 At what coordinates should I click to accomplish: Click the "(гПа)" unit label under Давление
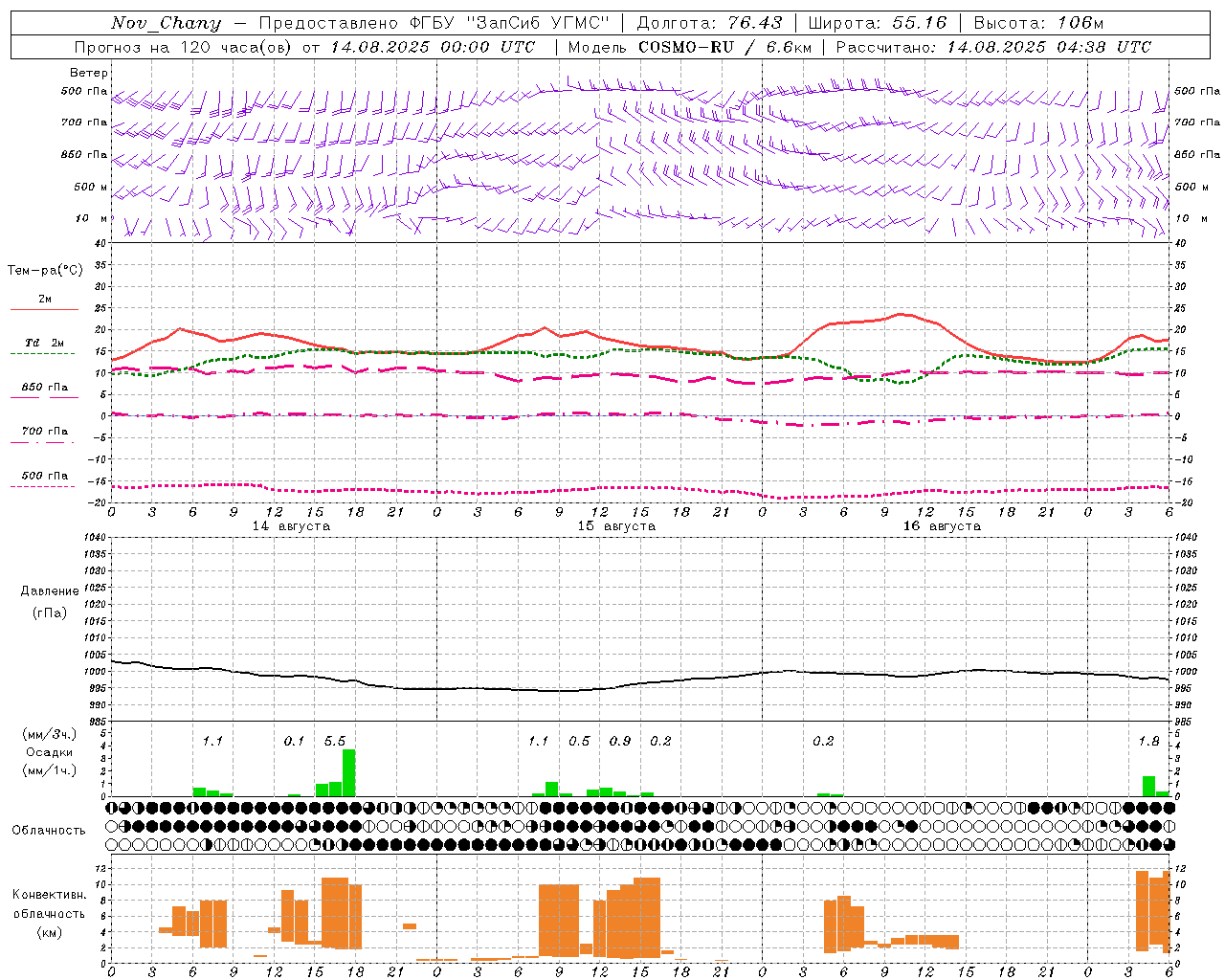tap(50, 612)
